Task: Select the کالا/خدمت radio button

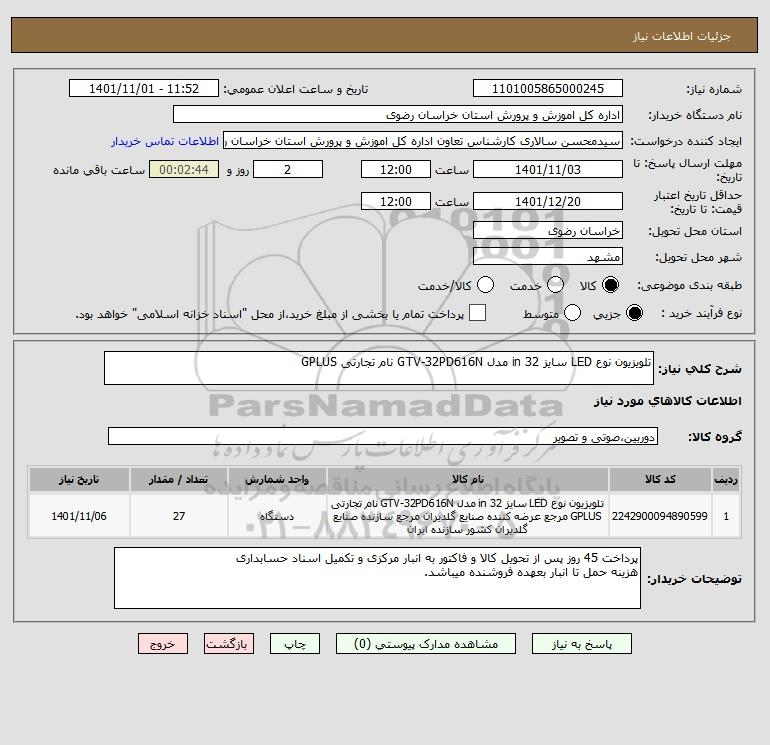Action: coord(486,285)
